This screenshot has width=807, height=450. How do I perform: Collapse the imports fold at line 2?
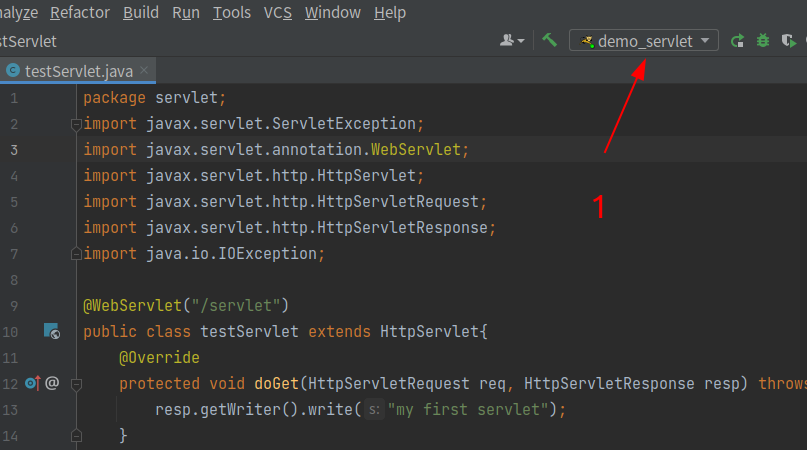click(76, 124)
